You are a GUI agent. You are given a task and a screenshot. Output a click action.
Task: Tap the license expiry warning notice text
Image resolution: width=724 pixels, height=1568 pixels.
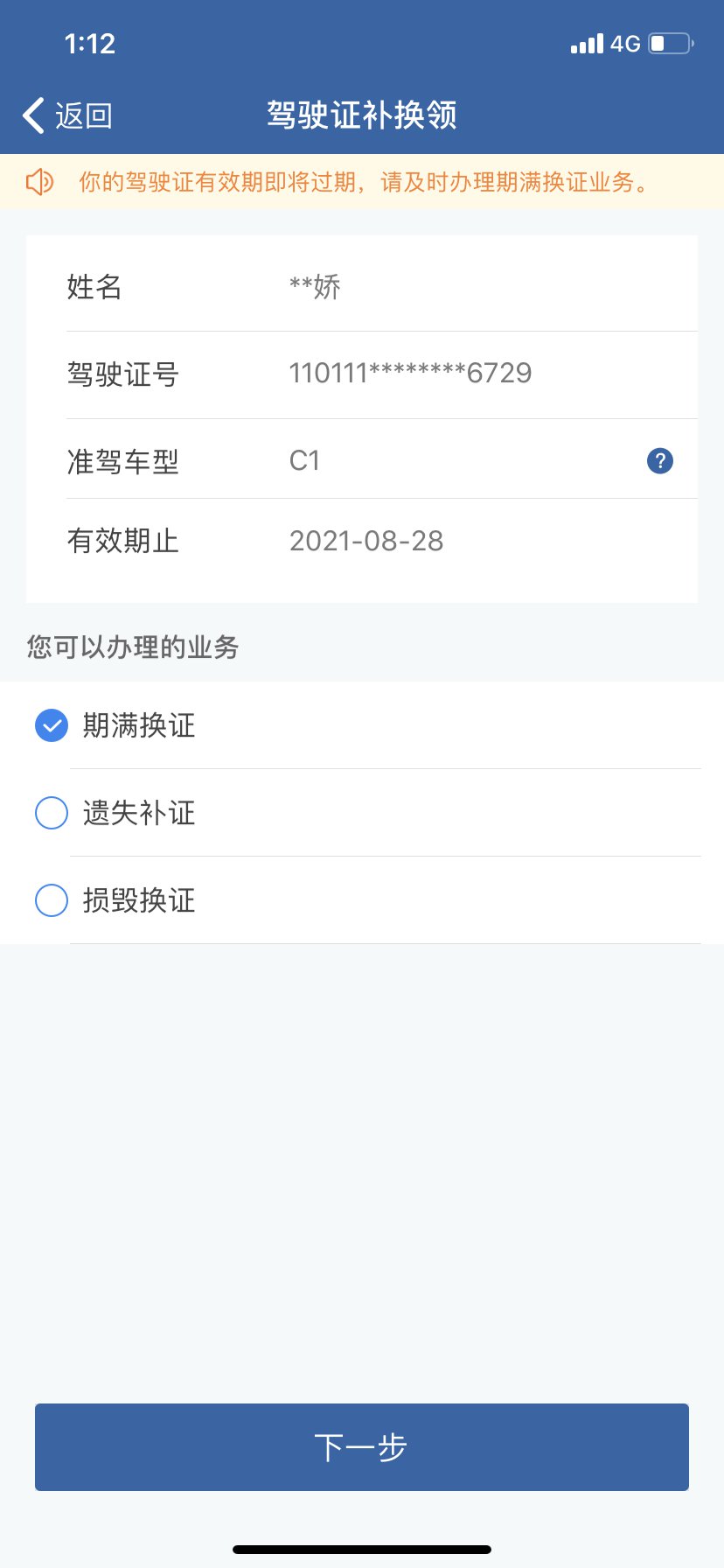point(365,182)
